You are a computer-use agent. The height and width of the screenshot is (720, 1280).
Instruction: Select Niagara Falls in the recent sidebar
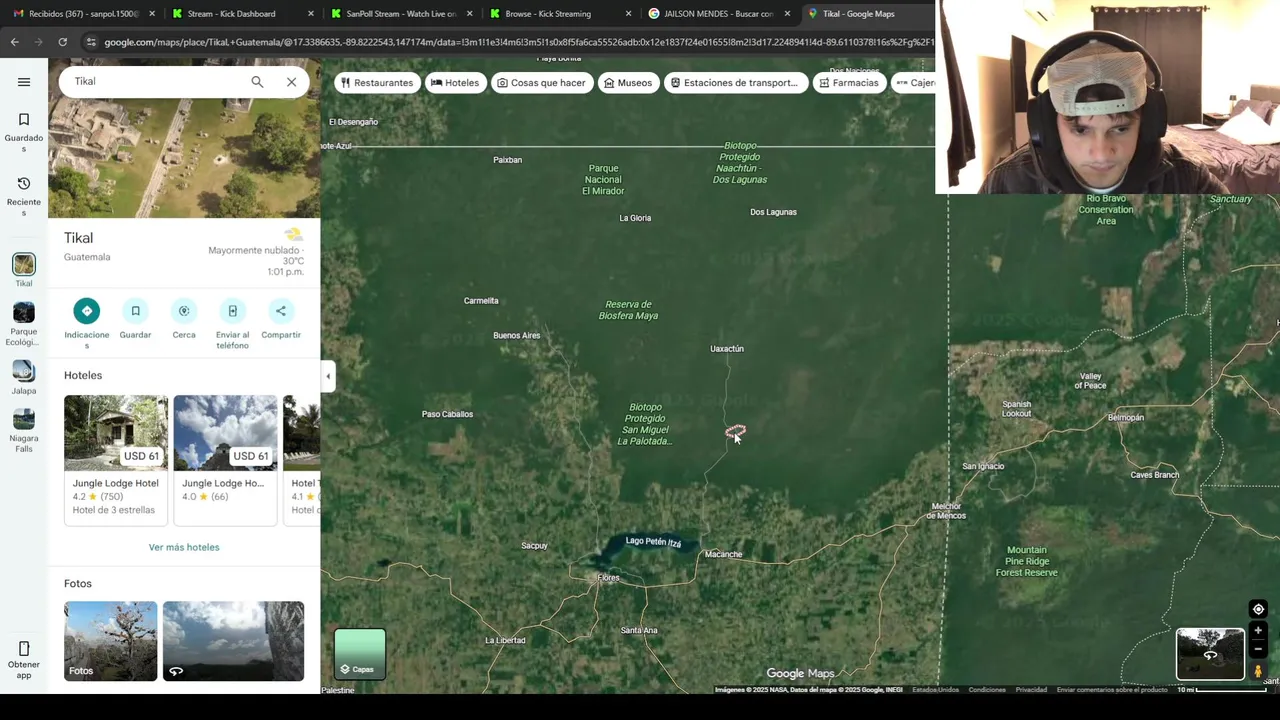click(x=24, y=431)
